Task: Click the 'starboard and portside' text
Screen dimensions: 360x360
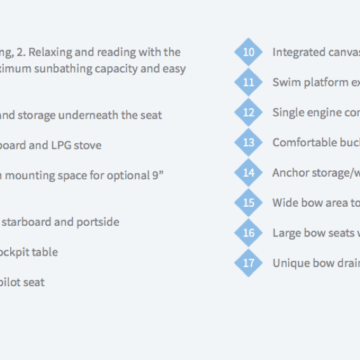Action: [x=61, y=222]
